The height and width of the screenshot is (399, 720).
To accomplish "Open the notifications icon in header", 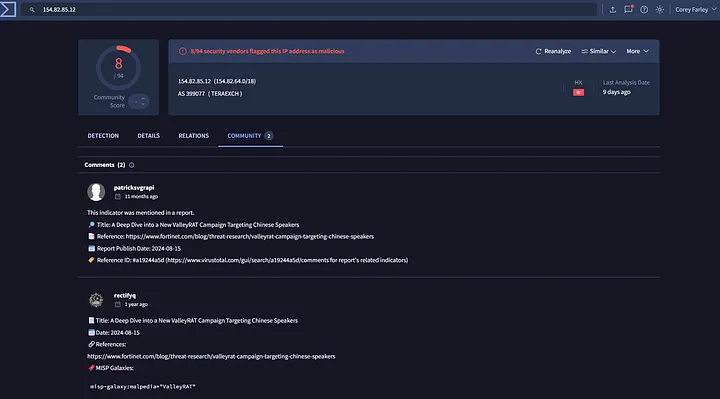I will pyautogui.click(x=629, y=9).
